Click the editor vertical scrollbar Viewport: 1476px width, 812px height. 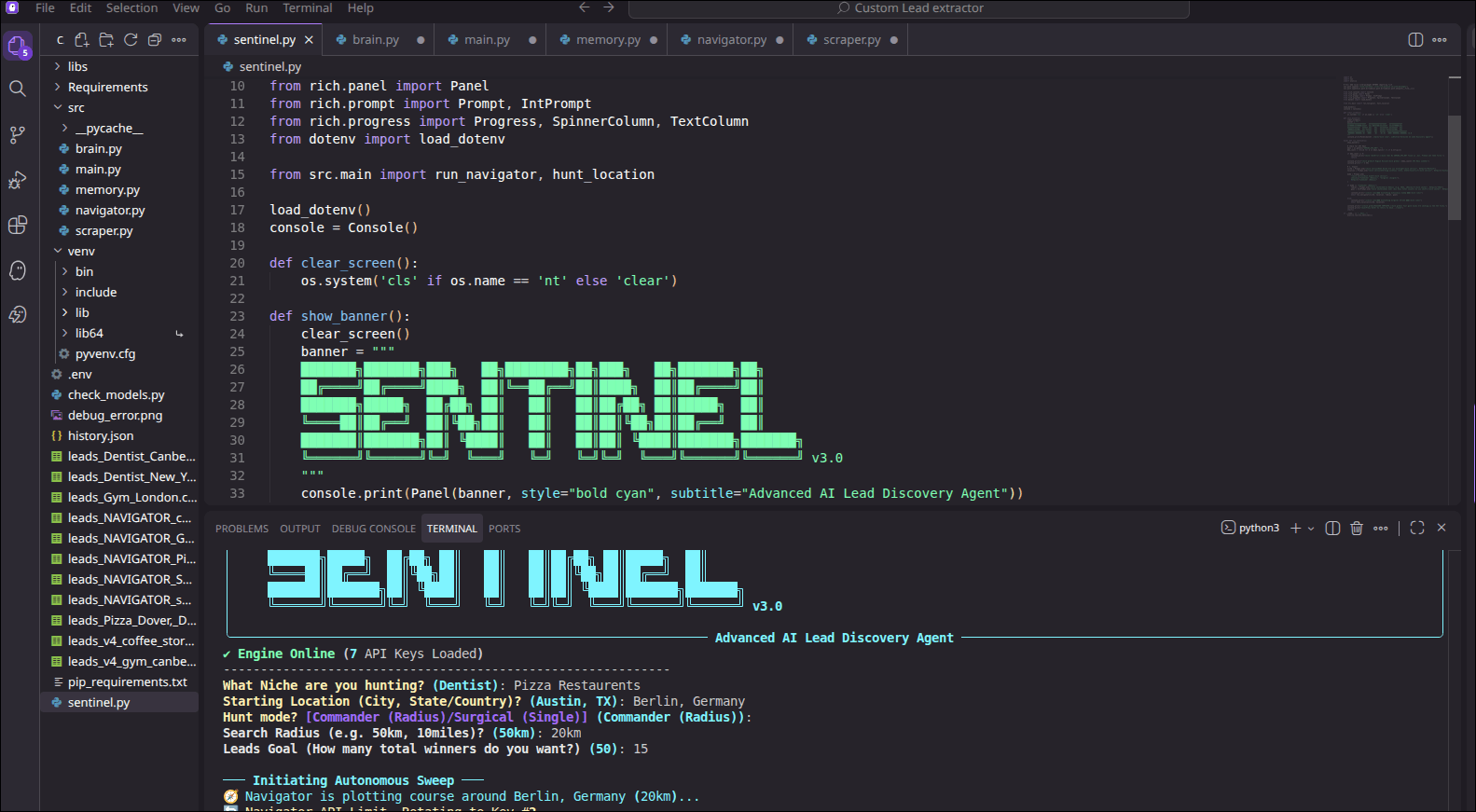1455,168
